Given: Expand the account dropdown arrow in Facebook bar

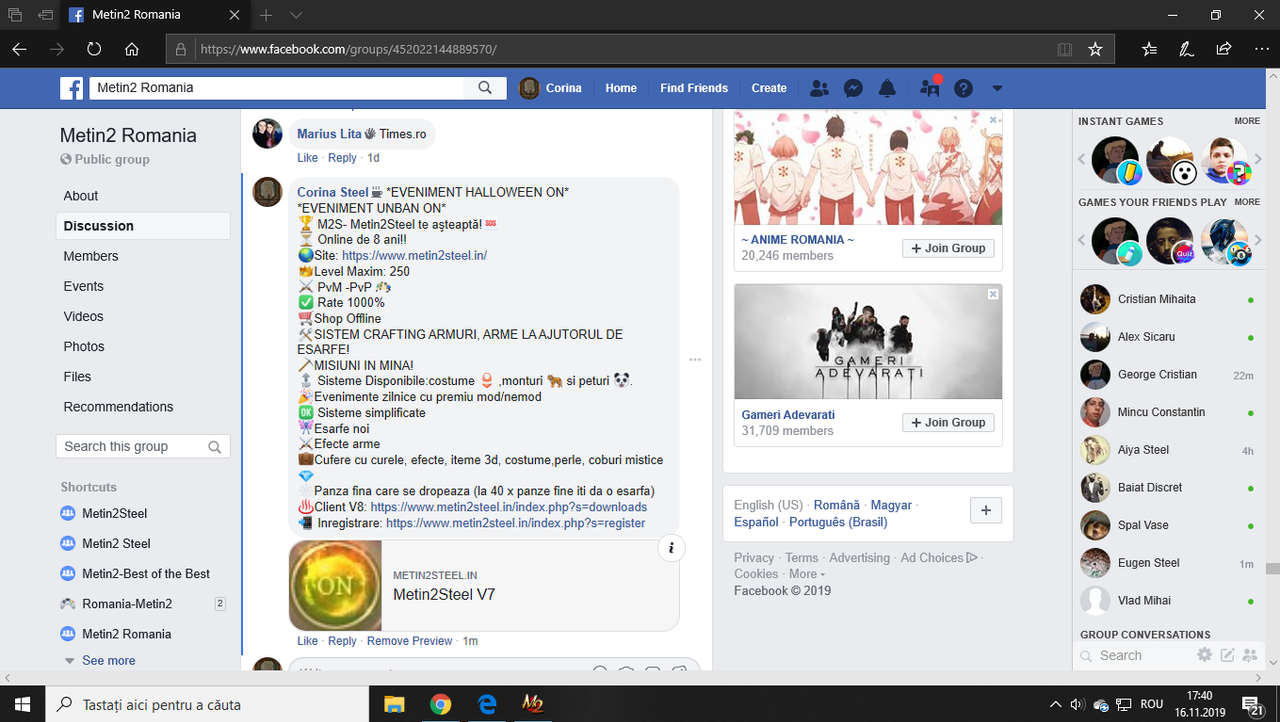Looking at the screenshot, I should coord(997,88).
